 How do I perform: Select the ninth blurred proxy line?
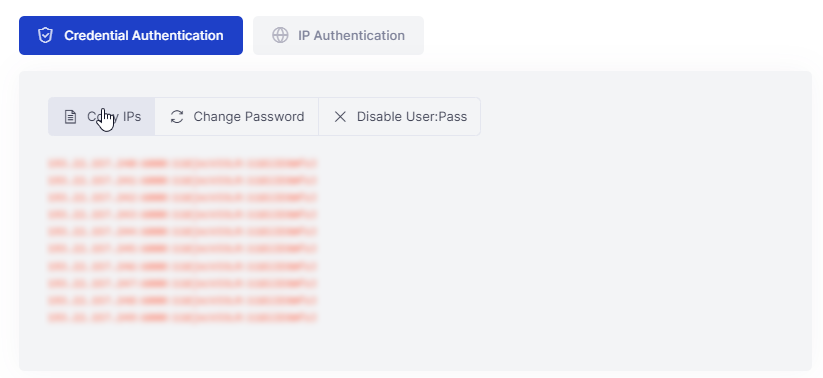(x=183, y=301)
